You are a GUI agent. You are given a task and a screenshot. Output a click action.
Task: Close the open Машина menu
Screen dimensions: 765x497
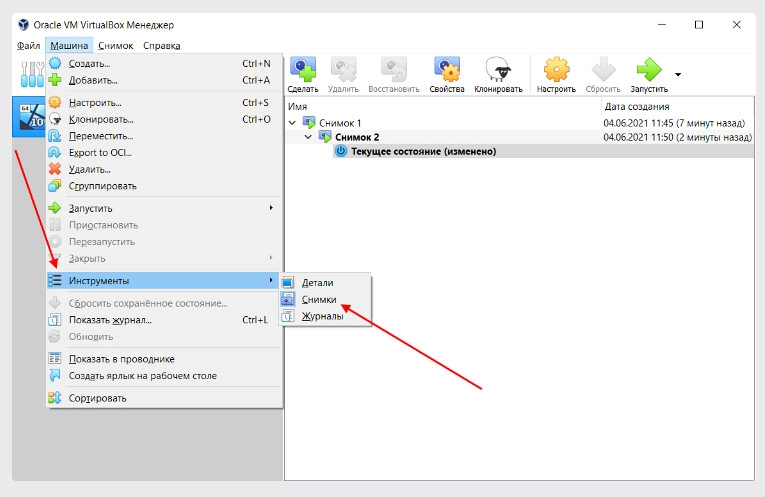[69, 45]
